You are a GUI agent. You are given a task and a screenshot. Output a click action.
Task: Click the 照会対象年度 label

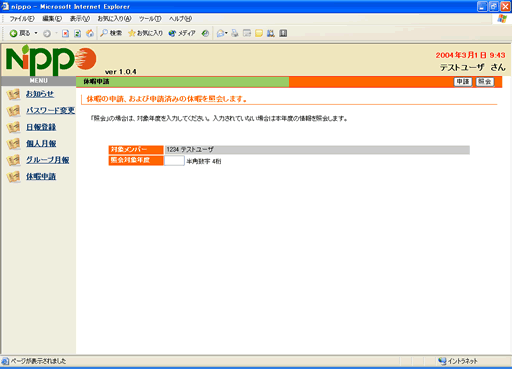pos(136,160)
